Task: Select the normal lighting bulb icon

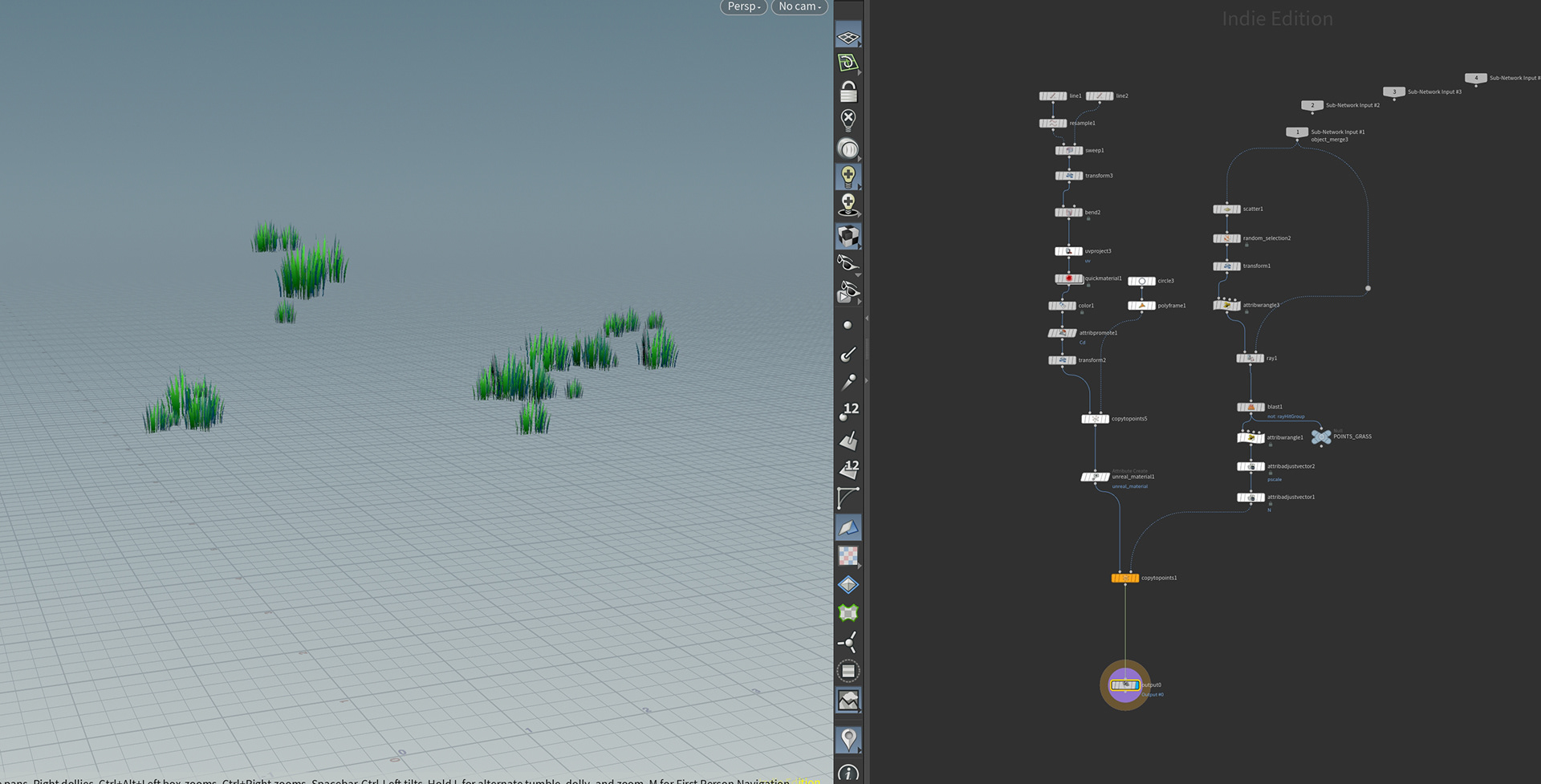Action: pos(848,176)
